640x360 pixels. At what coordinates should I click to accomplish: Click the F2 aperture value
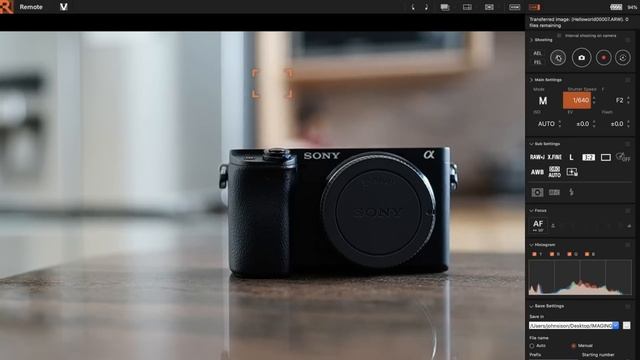pos(619,100)
